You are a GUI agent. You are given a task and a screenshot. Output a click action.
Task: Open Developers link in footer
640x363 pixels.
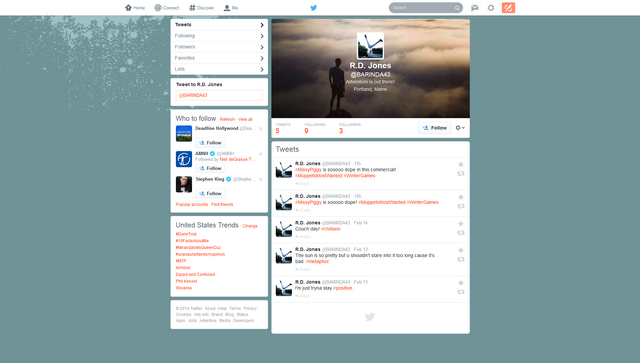[x=244, y=321]
